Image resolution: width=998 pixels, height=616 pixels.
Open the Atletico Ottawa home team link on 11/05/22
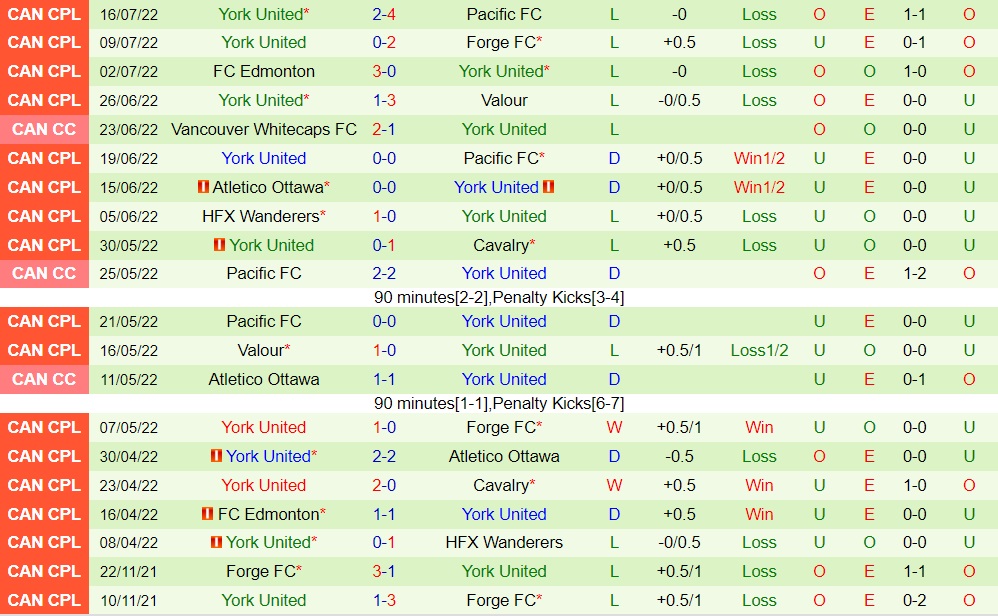coord(264,379)
